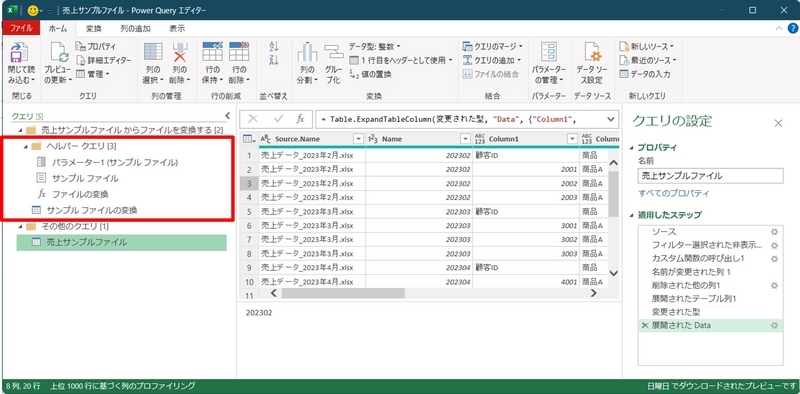800x394 pixels.
Task: Open the Name column filter dropdown
Action: coord(465,139)
